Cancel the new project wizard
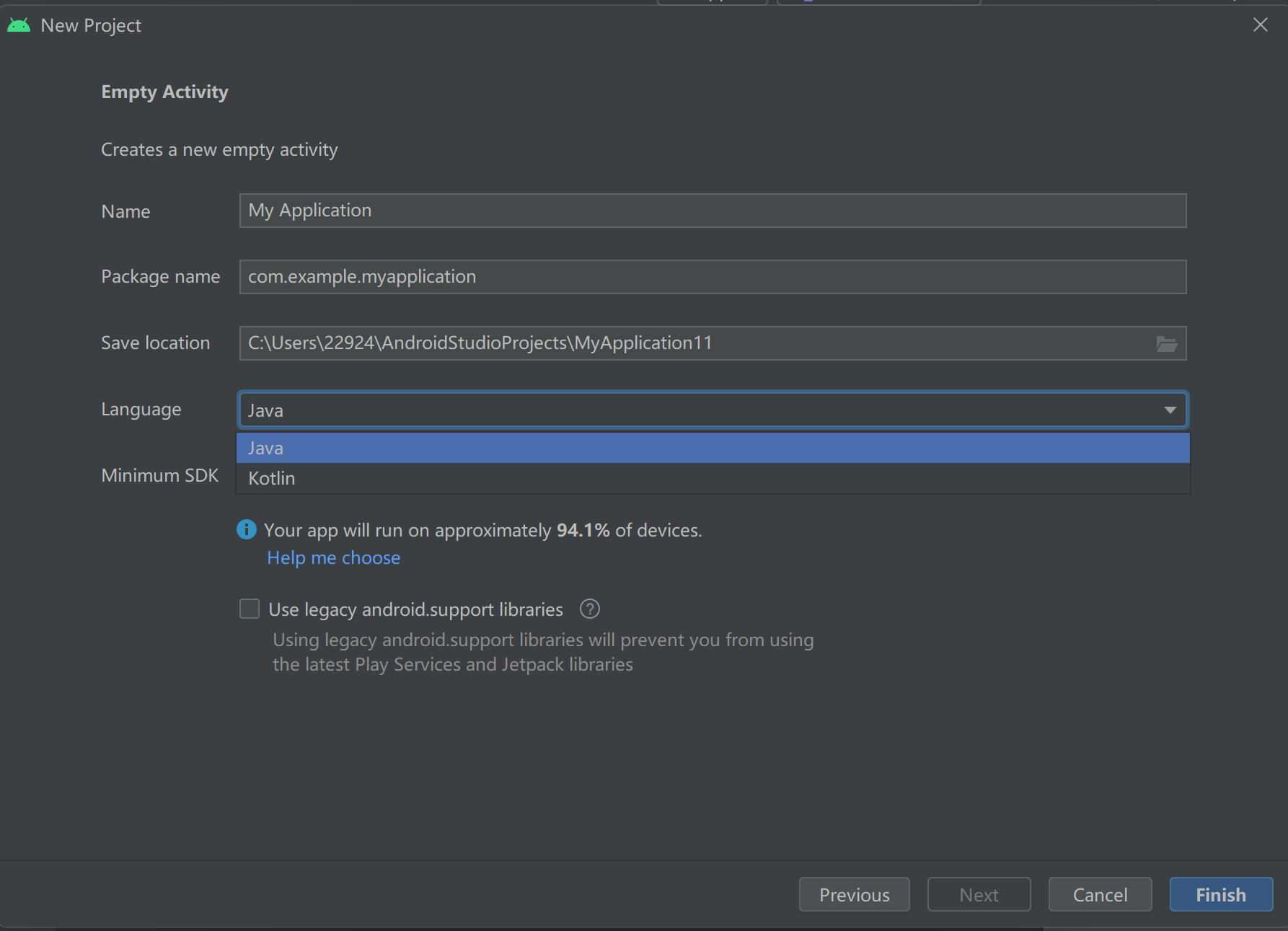The width and height of the screenshot is (1288, 931). pyautogui.click(x=1100, y=894)
